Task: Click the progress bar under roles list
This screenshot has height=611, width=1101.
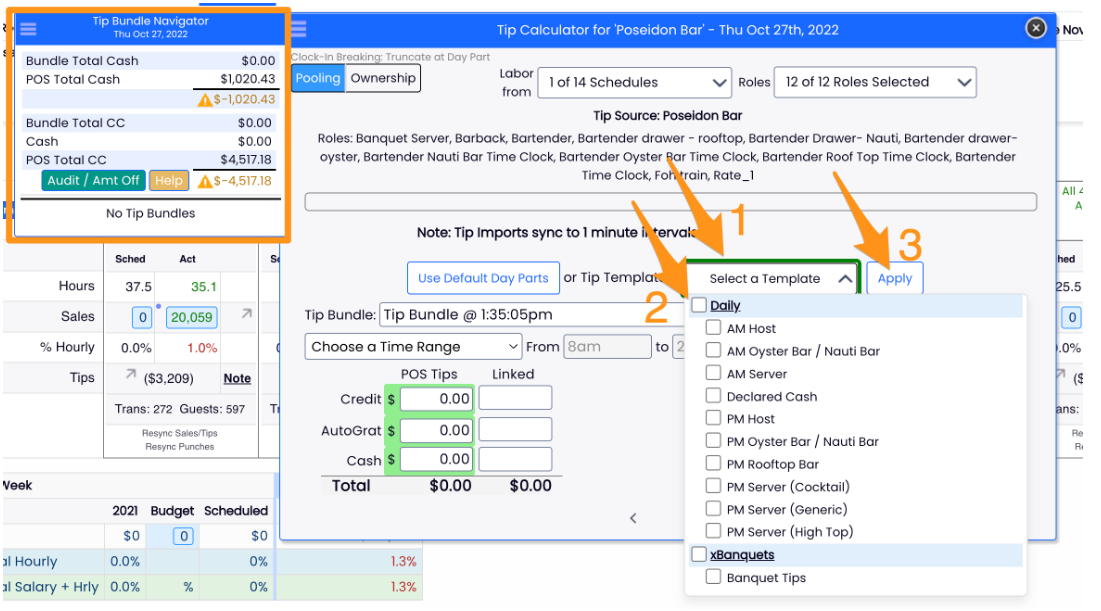Action: click(x=671, y=202)
